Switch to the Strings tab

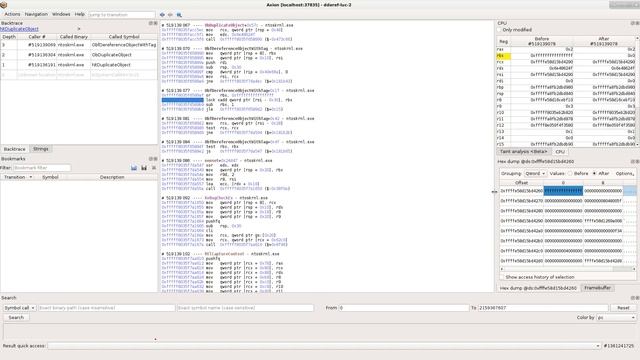[40, 149]
